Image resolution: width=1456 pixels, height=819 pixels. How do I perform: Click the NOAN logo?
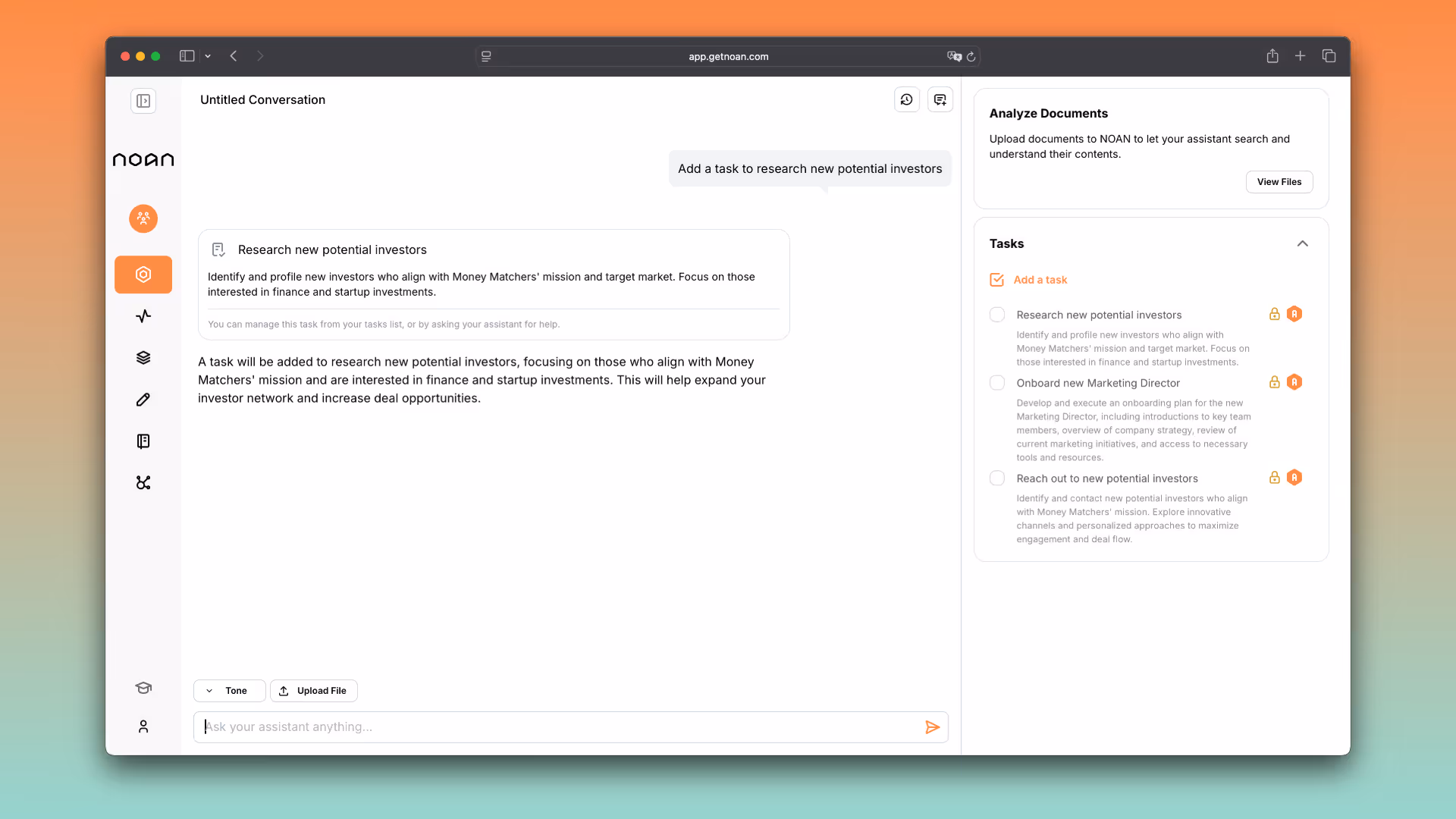click(143, 159)
